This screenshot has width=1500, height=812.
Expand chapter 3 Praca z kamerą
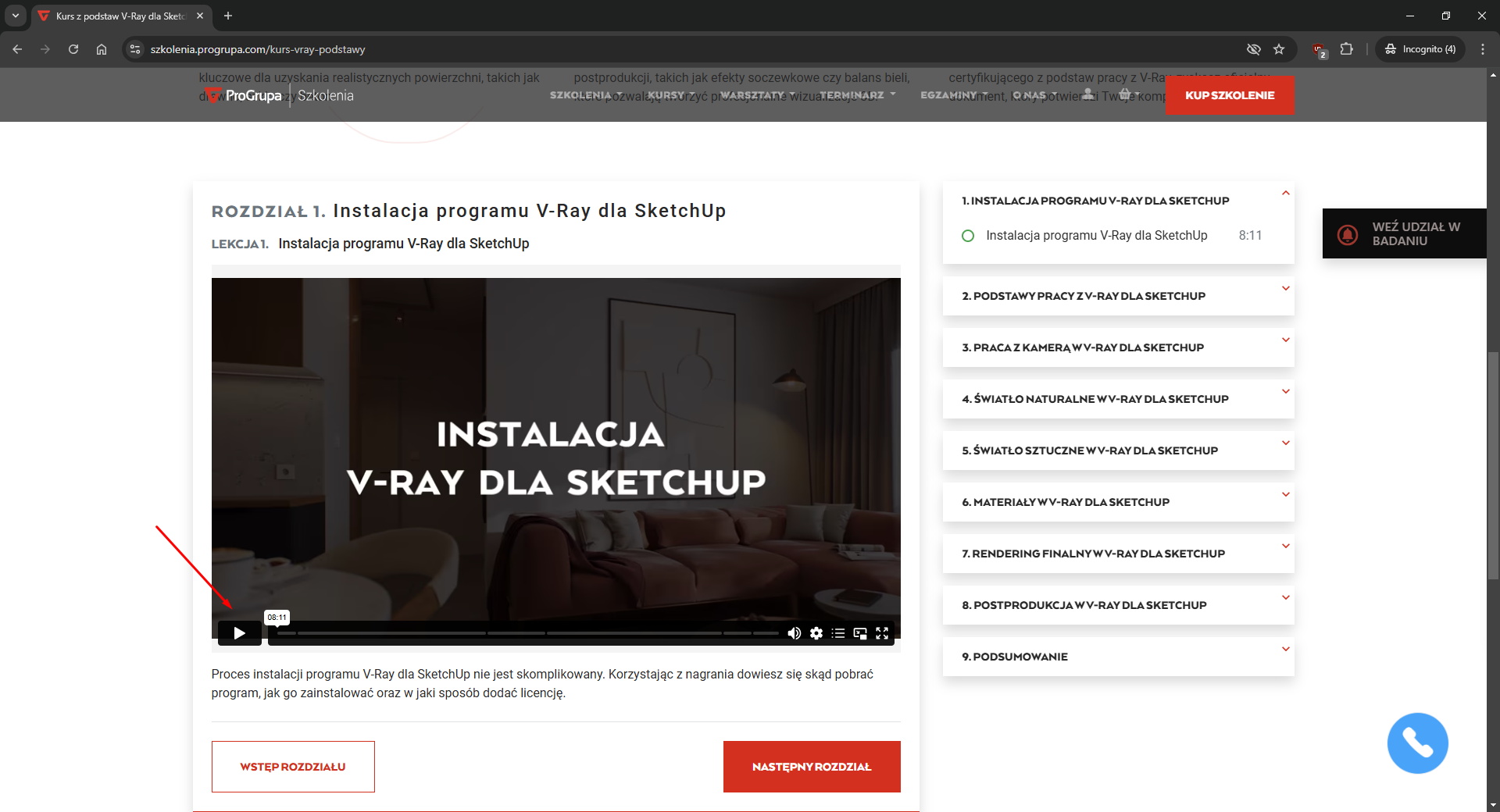click(x=1118, y=347)
